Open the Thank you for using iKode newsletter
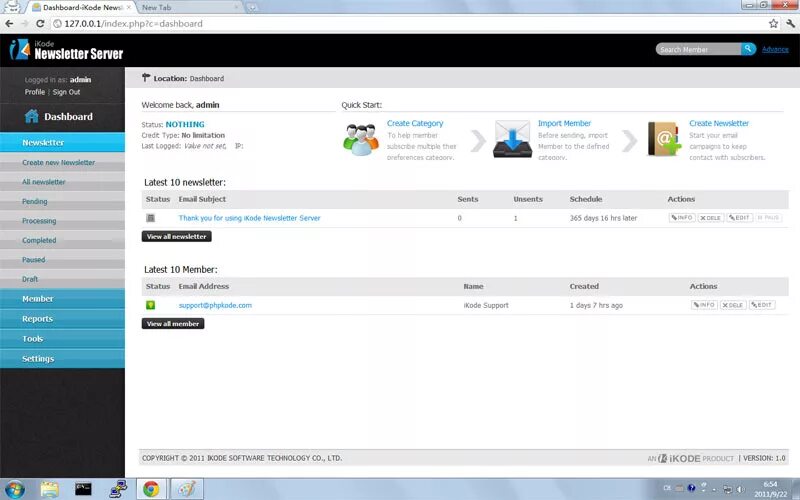 (249, 218)
